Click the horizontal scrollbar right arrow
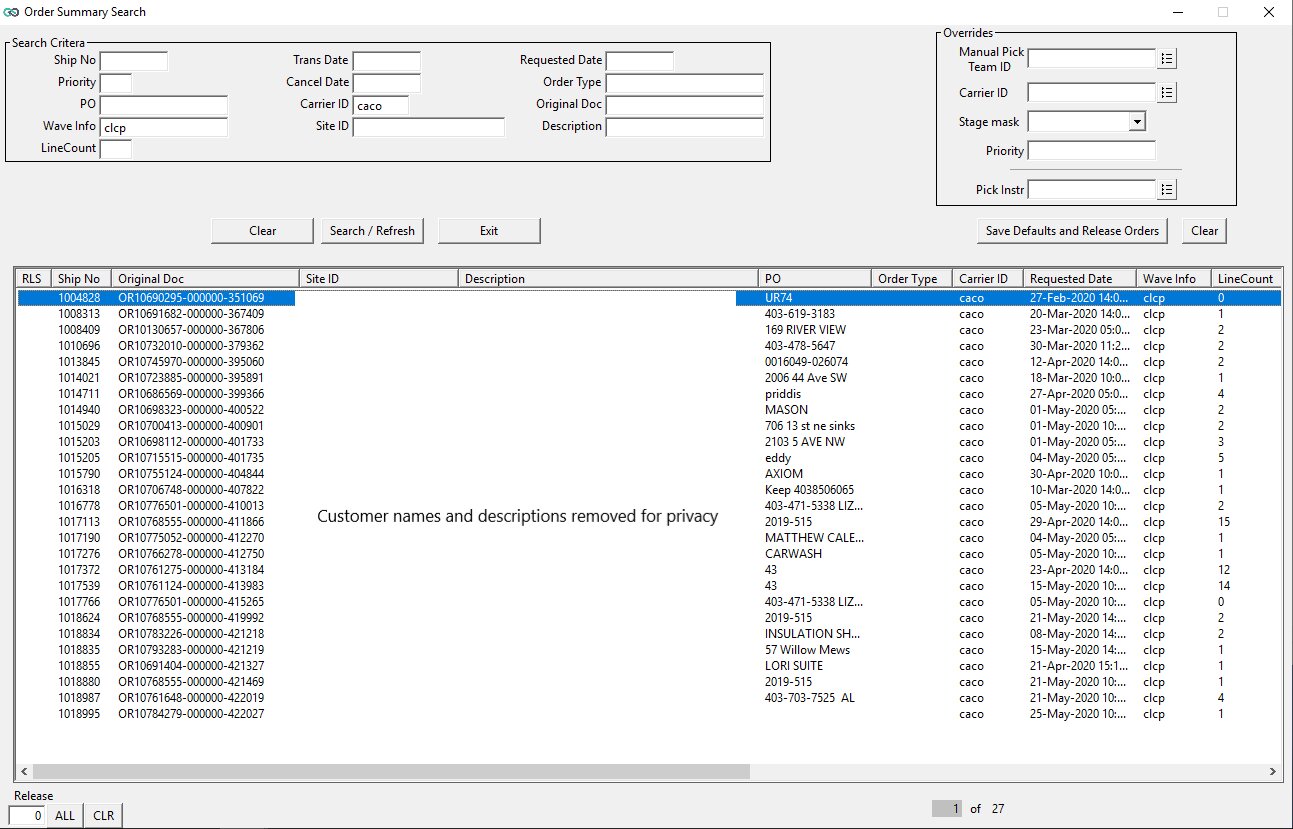The height and width of the screenshot is (829, 1293). (1273, 772)
